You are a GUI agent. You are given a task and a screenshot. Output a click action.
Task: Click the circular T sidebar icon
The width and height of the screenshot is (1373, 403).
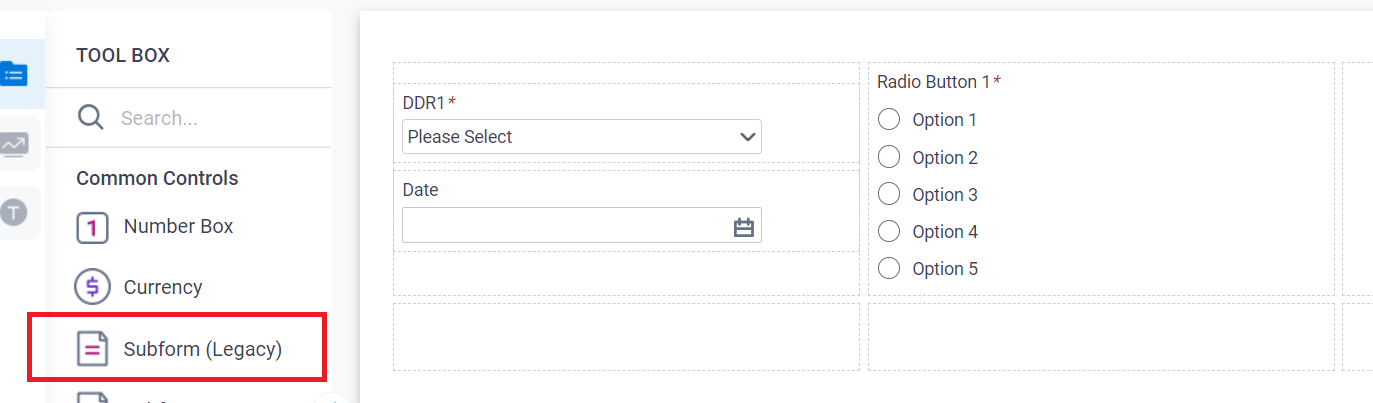pyautogui.click(x=14, y=212)
